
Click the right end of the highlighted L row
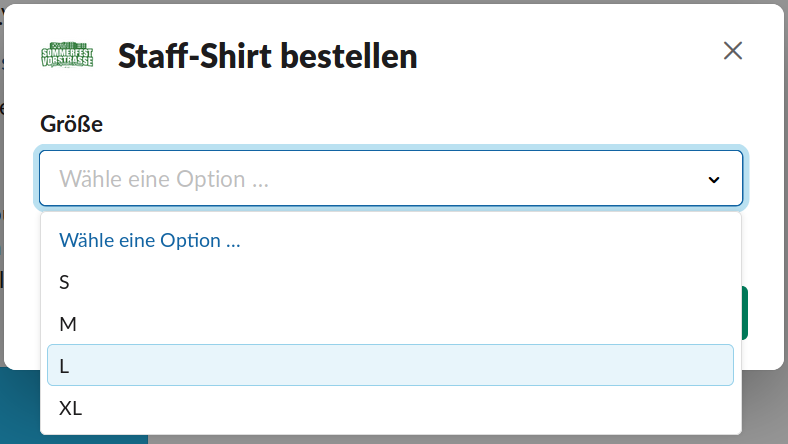[700, 366]
